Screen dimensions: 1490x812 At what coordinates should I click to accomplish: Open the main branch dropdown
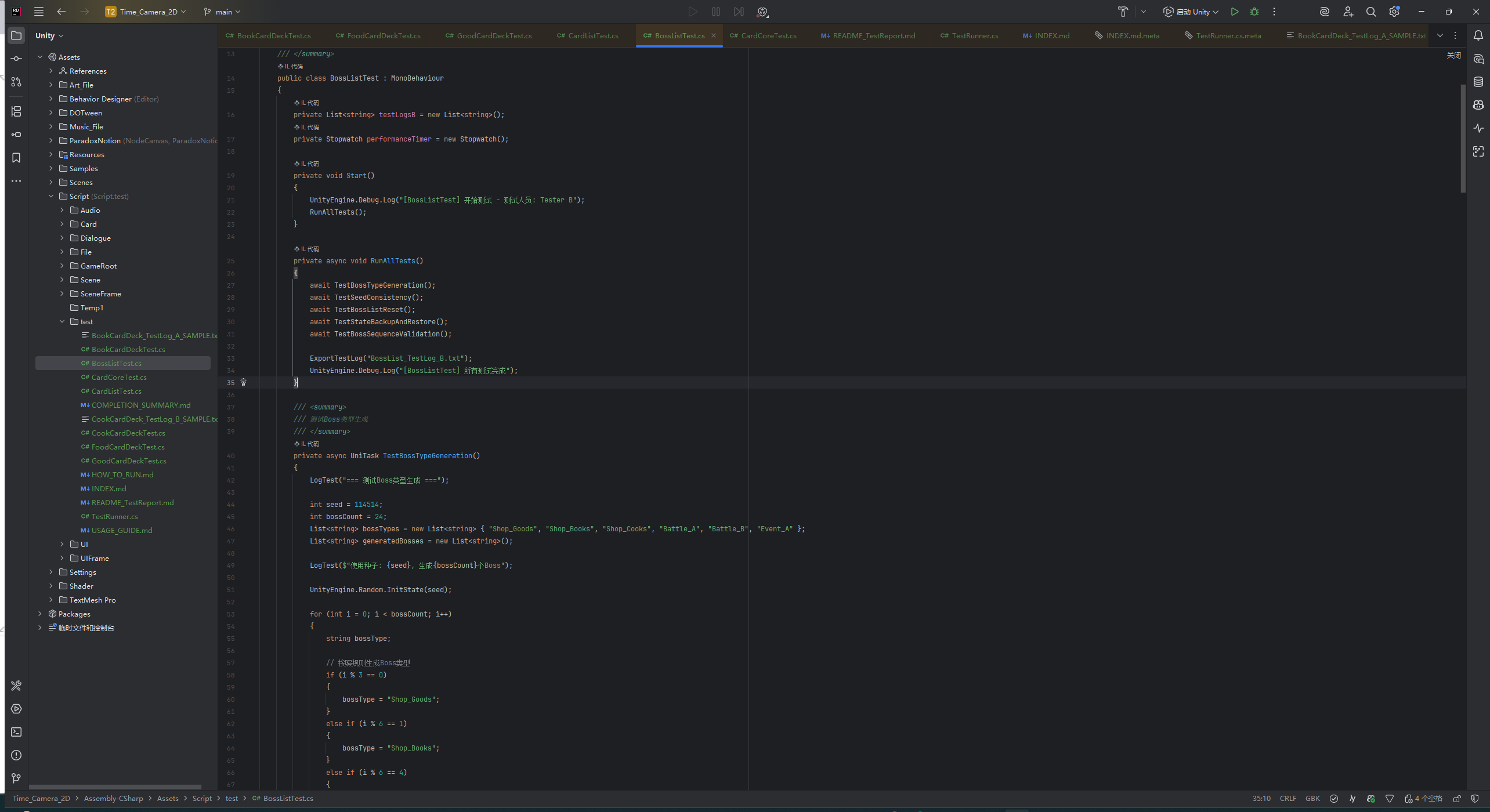coord(222,12)
